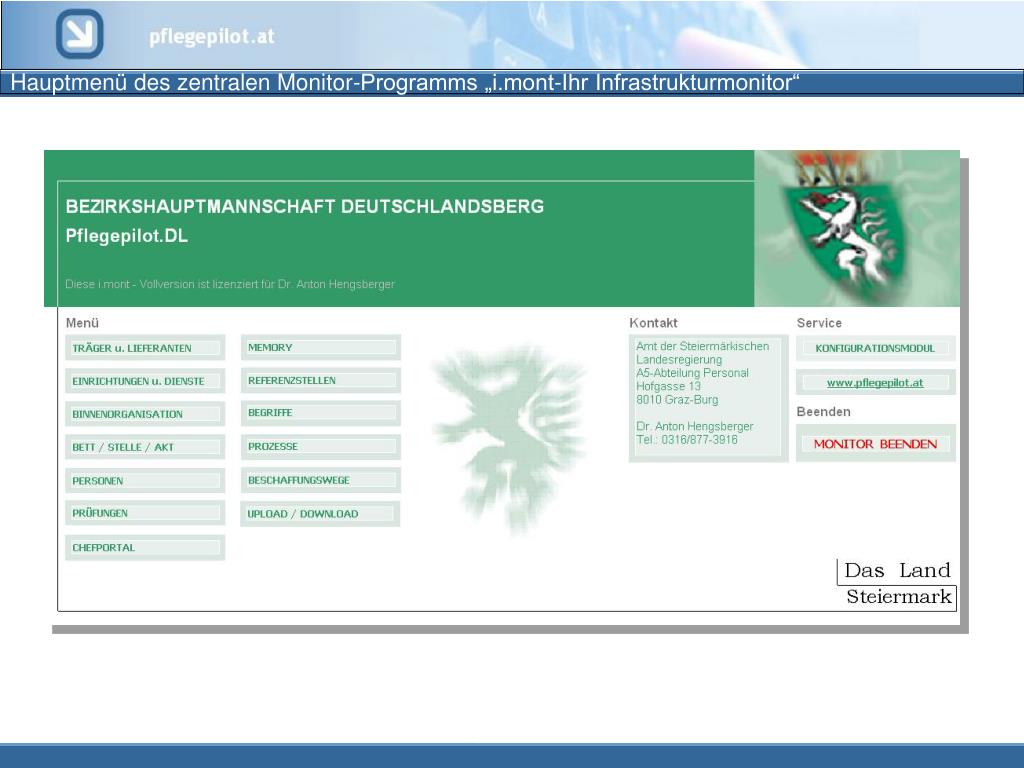Click the Service section heading
Viewport: 1024px width, 768px height.
click(x=819, y=323)
